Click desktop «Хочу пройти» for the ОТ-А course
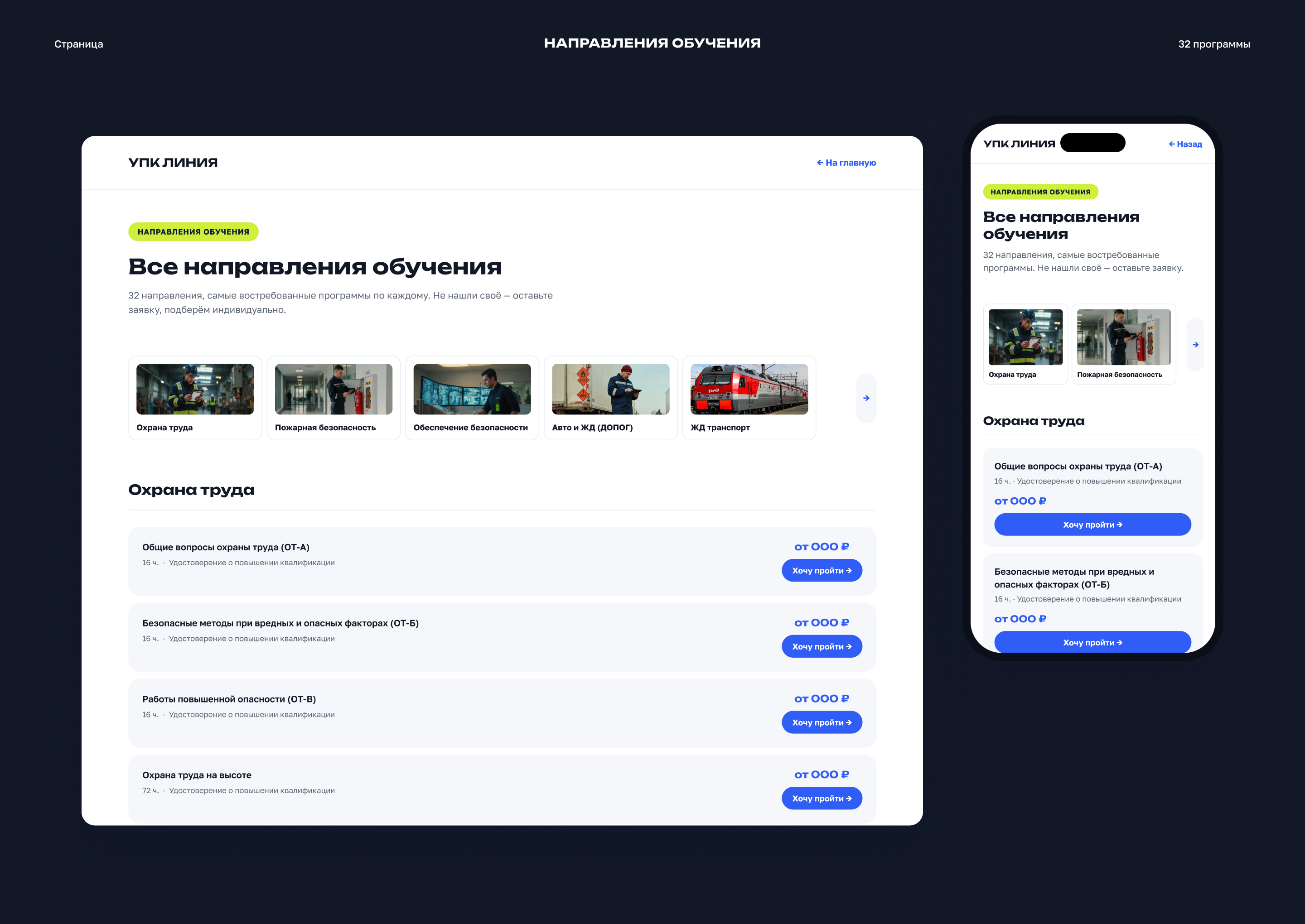This screenshot has width=1305, height=924. 822,571
